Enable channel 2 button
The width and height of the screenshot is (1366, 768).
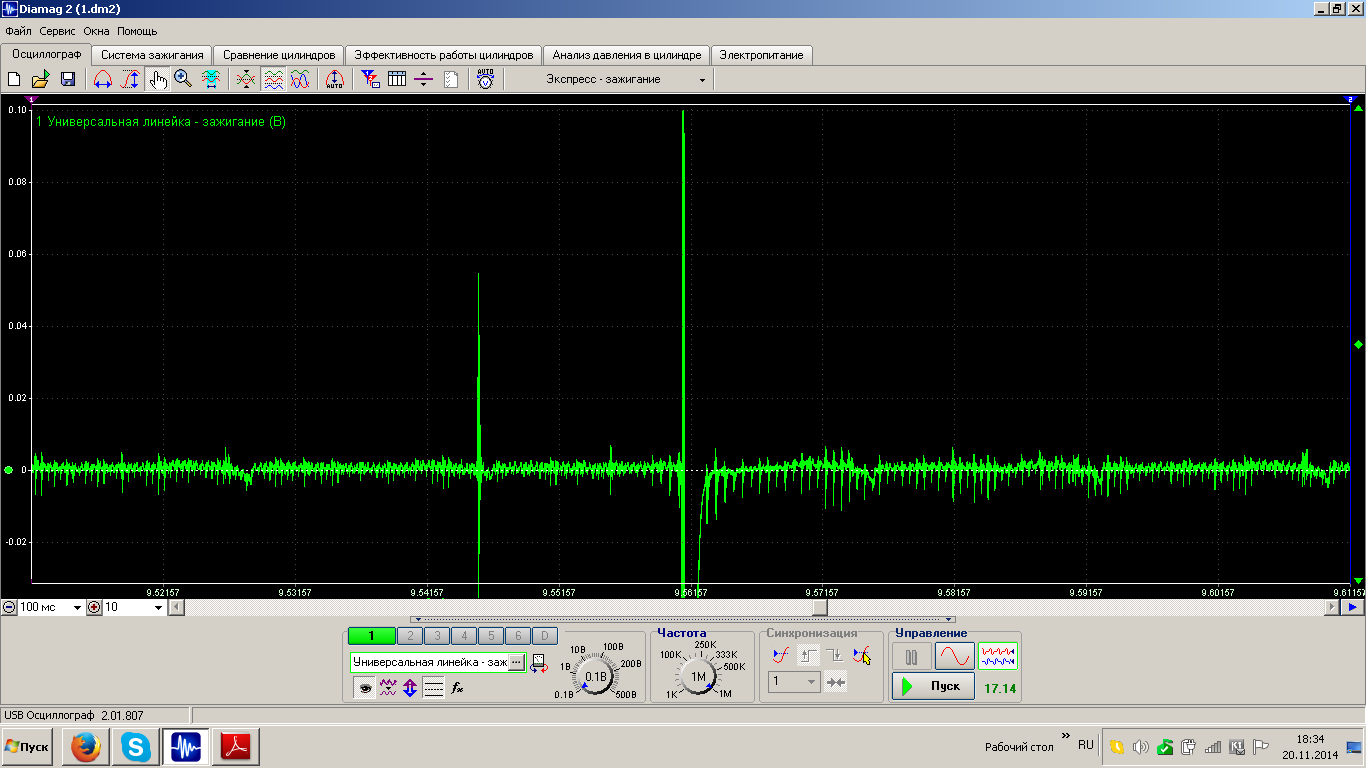pos(410,636)
